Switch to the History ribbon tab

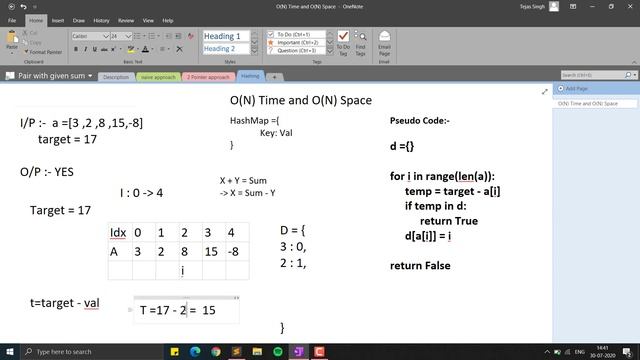101,20
